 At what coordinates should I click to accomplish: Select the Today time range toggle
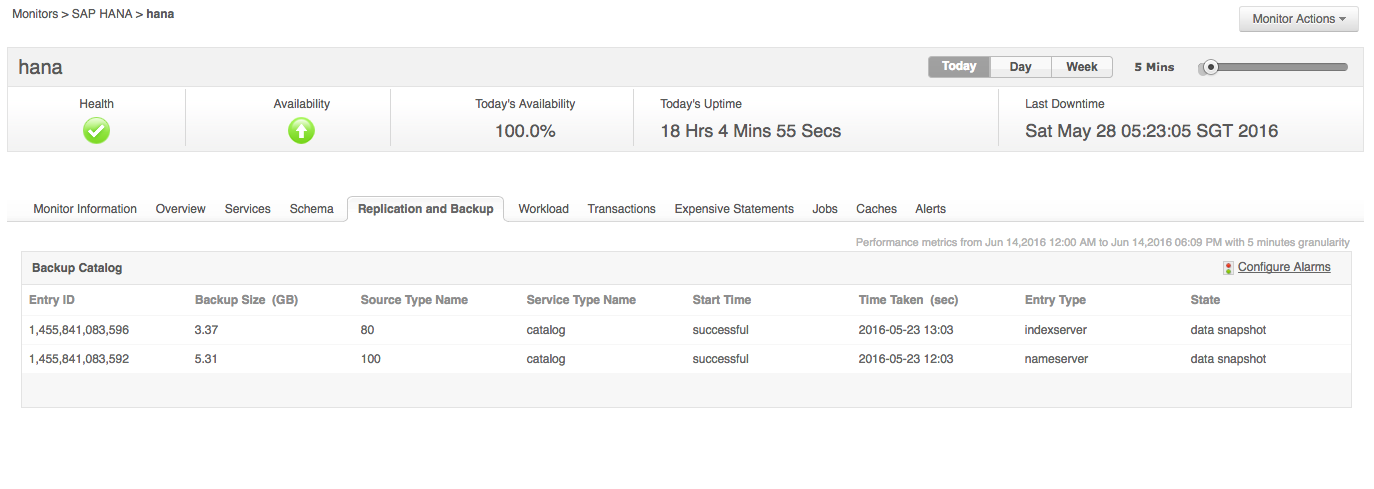tap(958, 67)
